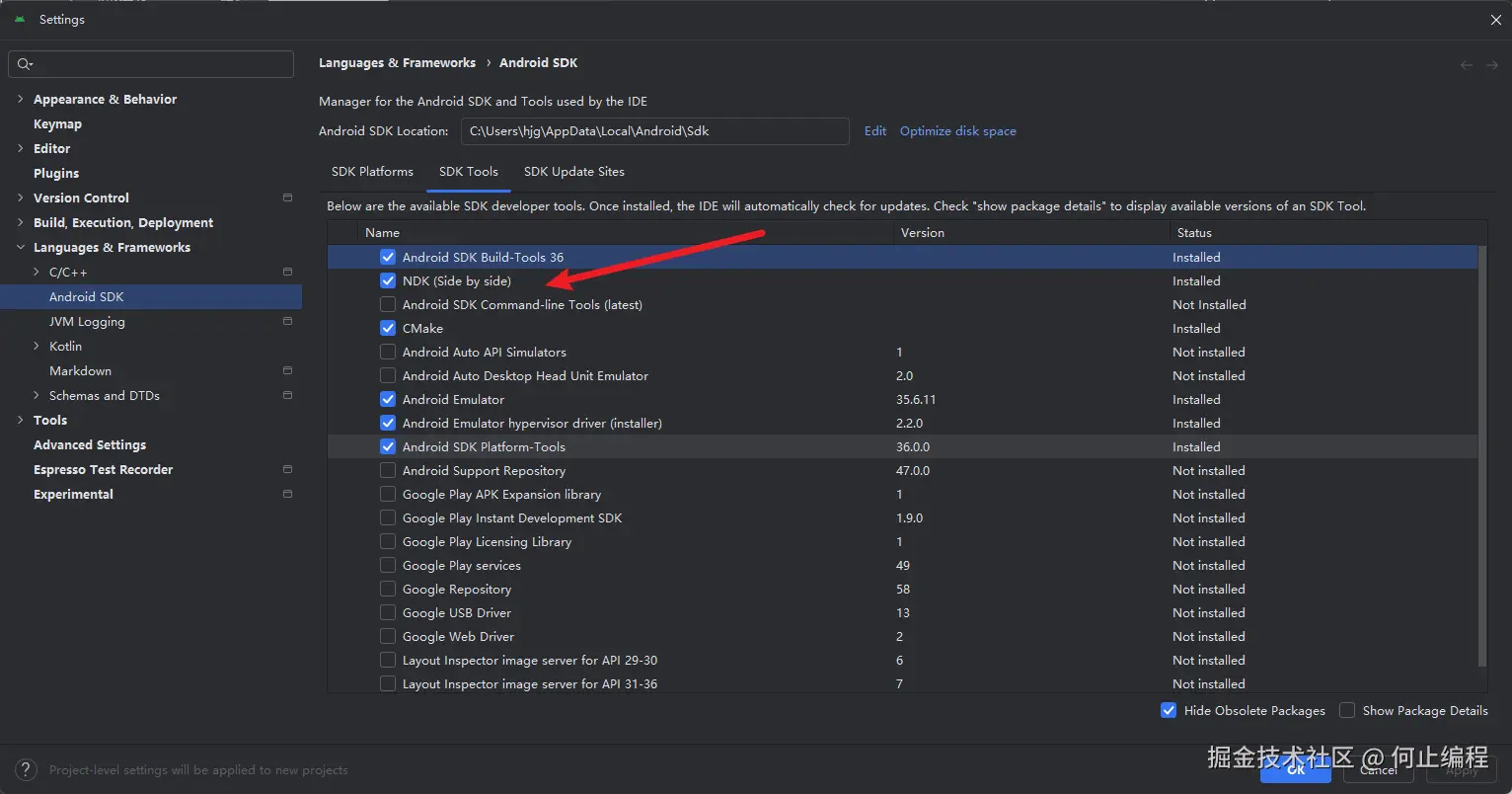
Task: Click the back navigation arrow
Action: (1467, 64)
